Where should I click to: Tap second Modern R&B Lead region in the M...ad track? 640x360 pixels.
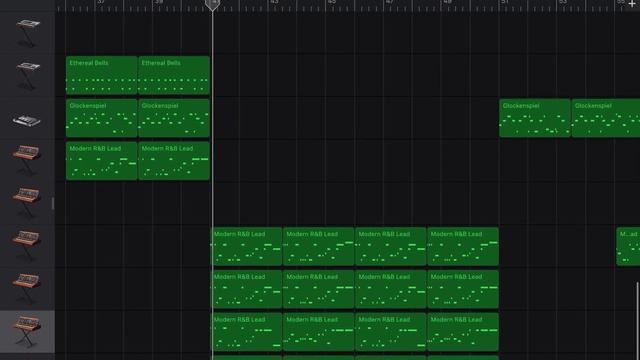[318, 247]
